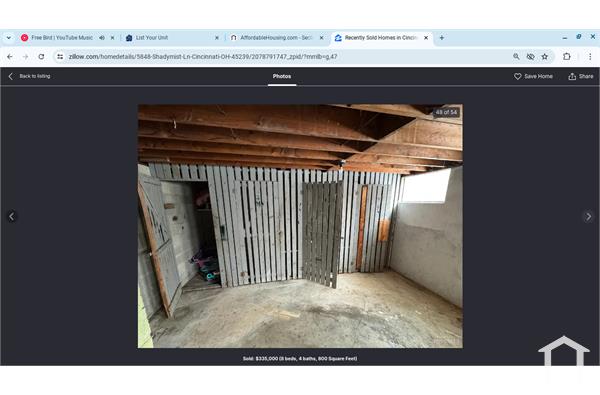
Task: Close the List Your Unit tab
Action: point(217,38)
